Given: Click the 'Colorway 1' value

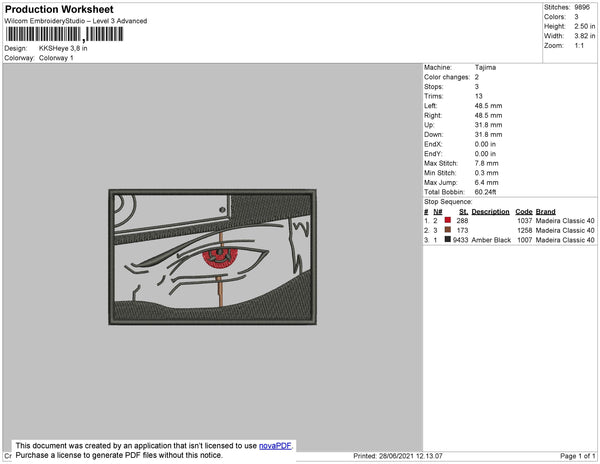Looking at the screenshot, I should 56,58.
